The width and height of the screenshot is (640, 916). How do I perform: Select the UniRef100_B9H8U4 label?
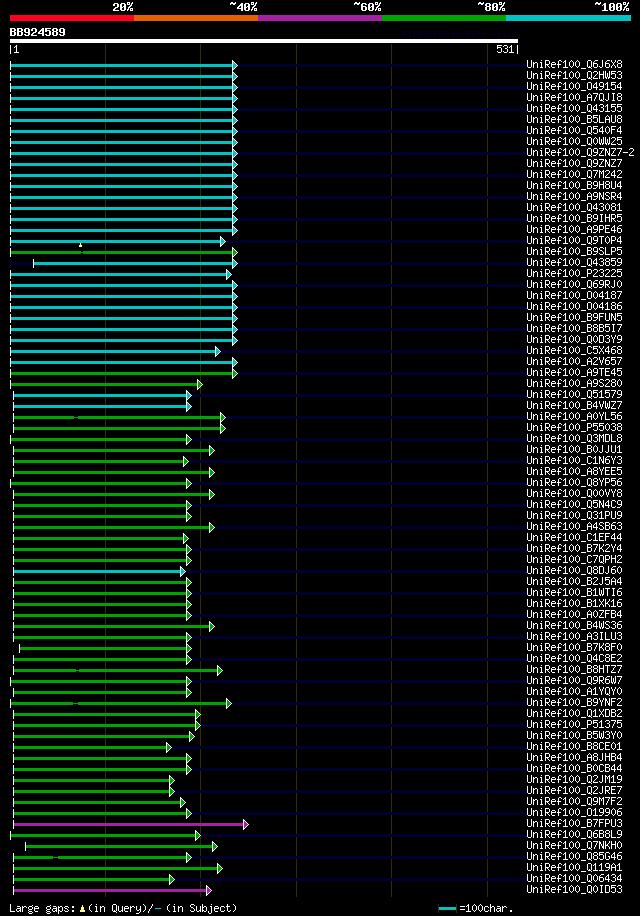[574, 186]
